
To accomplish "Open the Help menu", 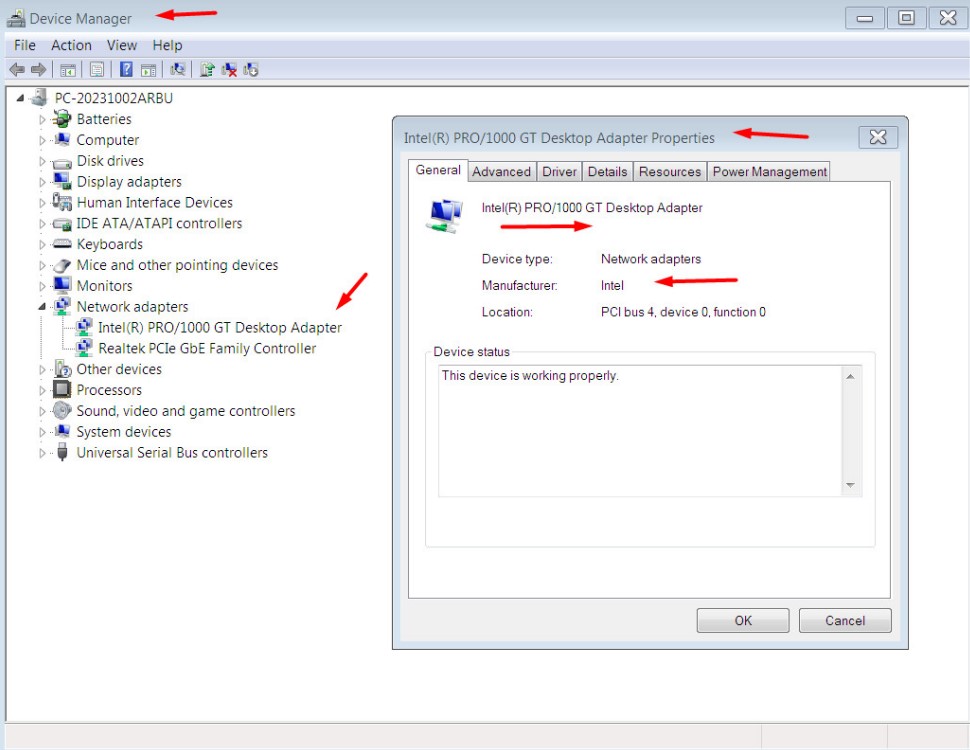I will [x=167, y=45].
